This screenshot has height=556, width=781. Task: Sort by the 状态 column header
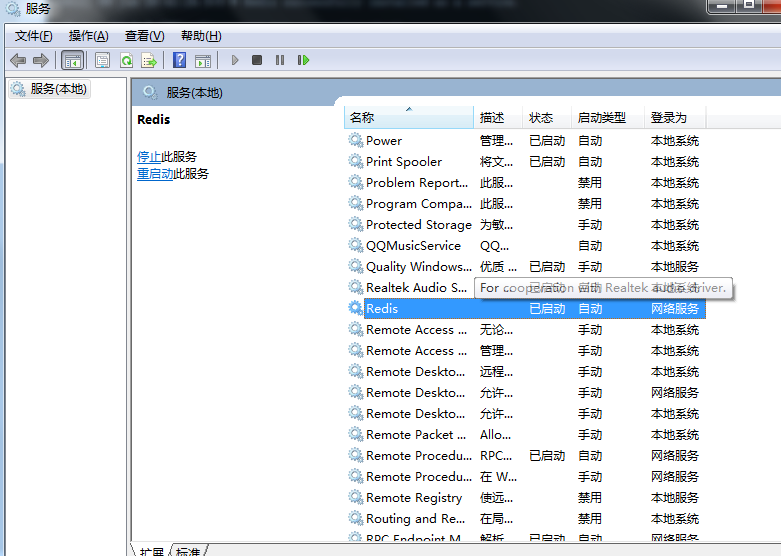coord(547,118)
